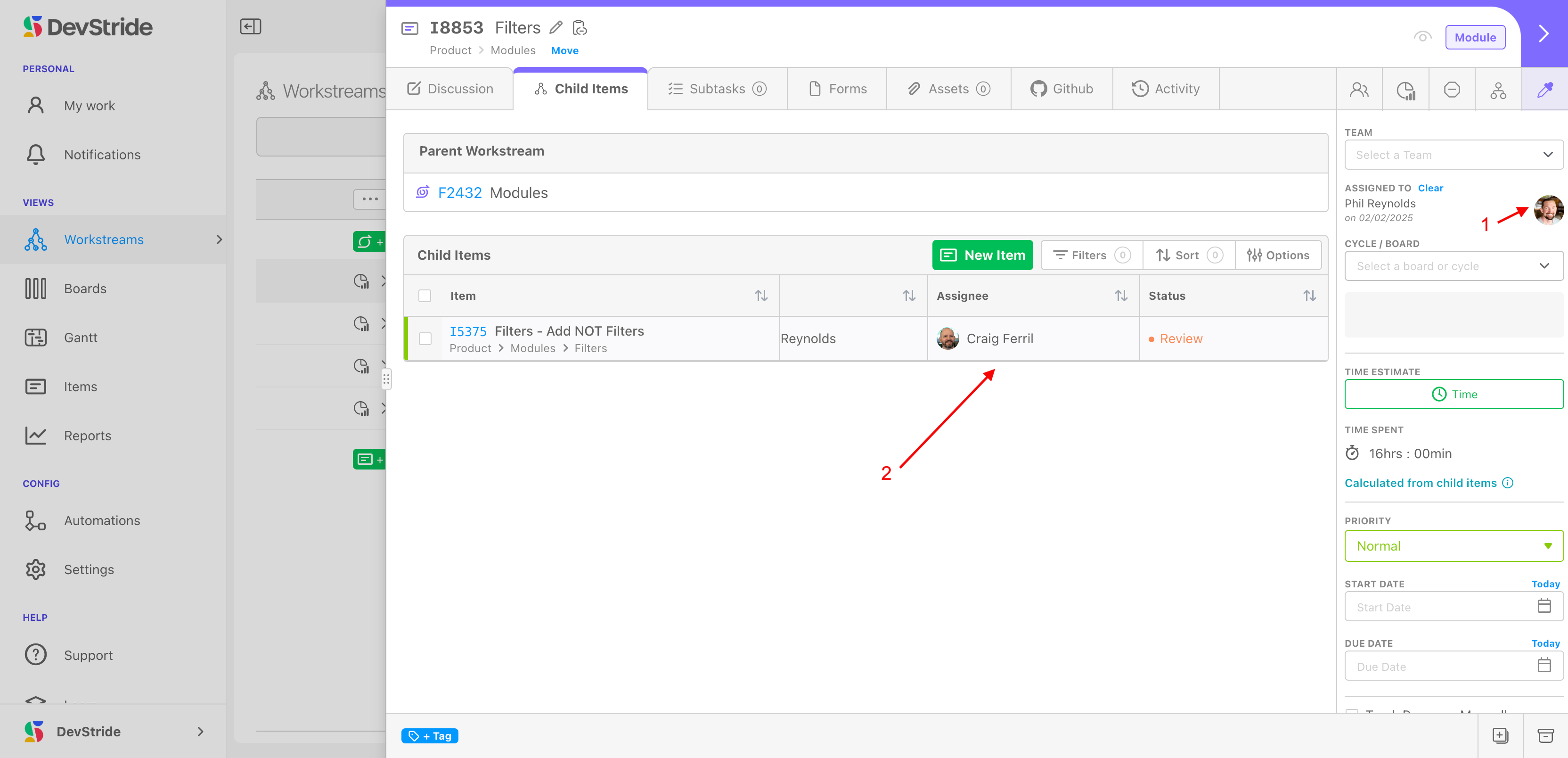Click the archive box icon at bottom right
The image size is (1568, 758).
point(1545,735)
